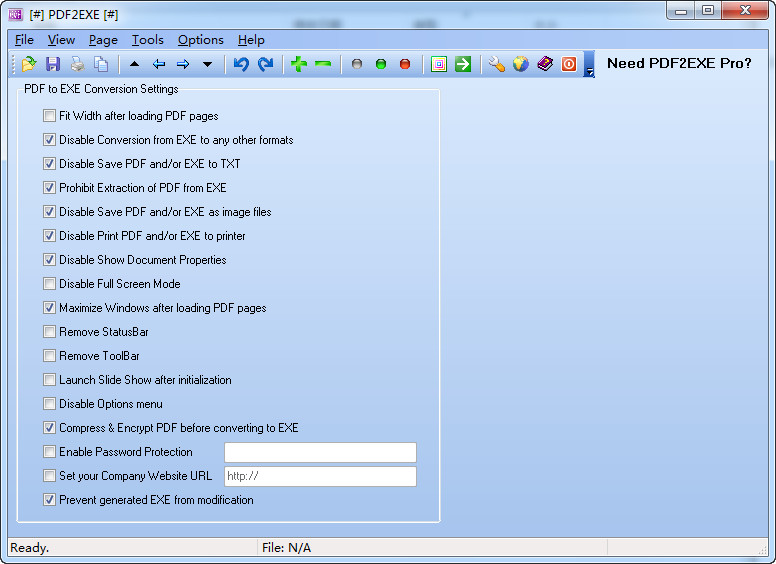Click the Ready. status bar text
The width and height of the screenshot is (776, 564).
click(x=29, y=548)
